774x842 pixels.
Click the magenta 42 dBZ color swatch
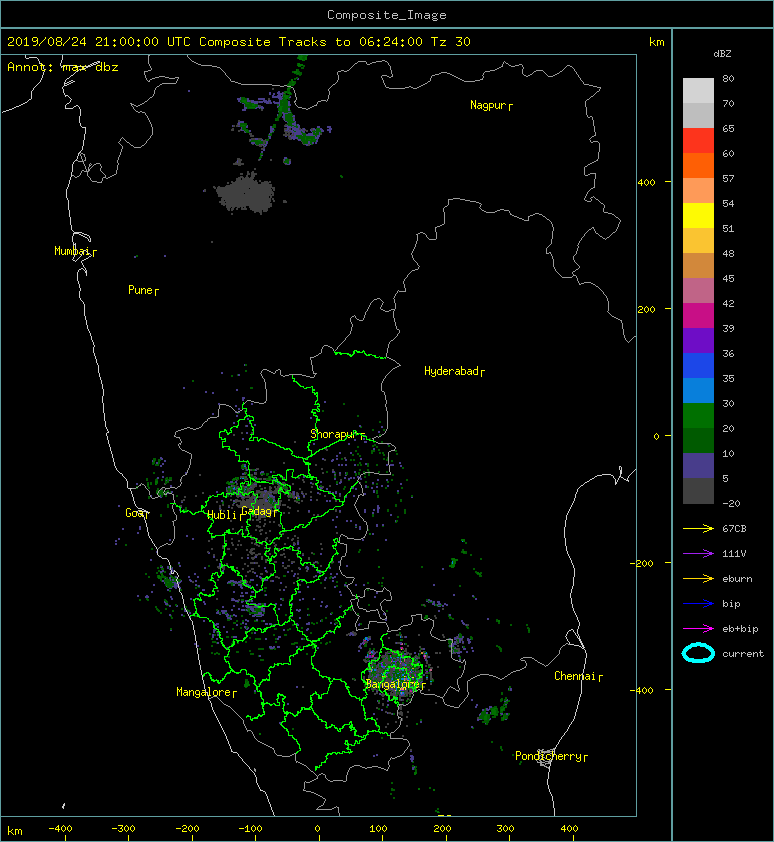point(698,315)
